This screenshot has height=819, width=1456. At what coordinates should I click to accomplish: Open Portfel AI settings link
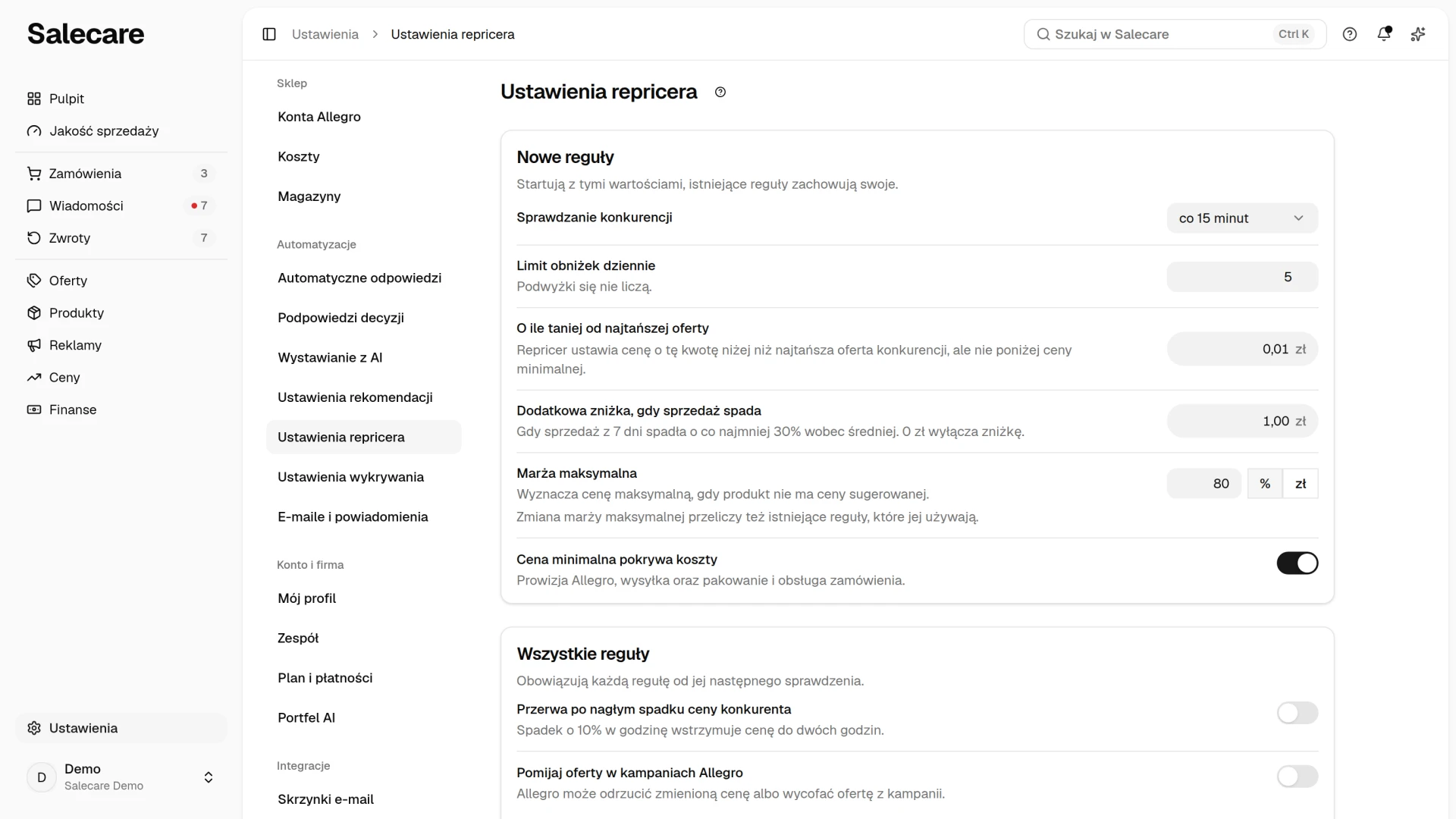364,717
